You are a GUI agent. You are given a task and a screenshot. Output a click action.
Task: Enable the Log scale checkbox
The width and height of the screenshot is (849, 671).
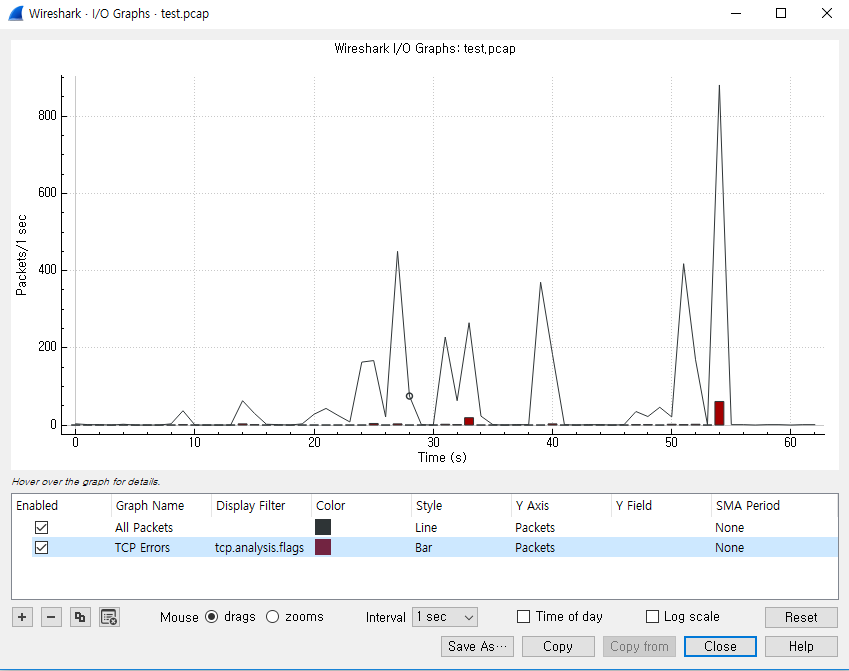[652, 617]
